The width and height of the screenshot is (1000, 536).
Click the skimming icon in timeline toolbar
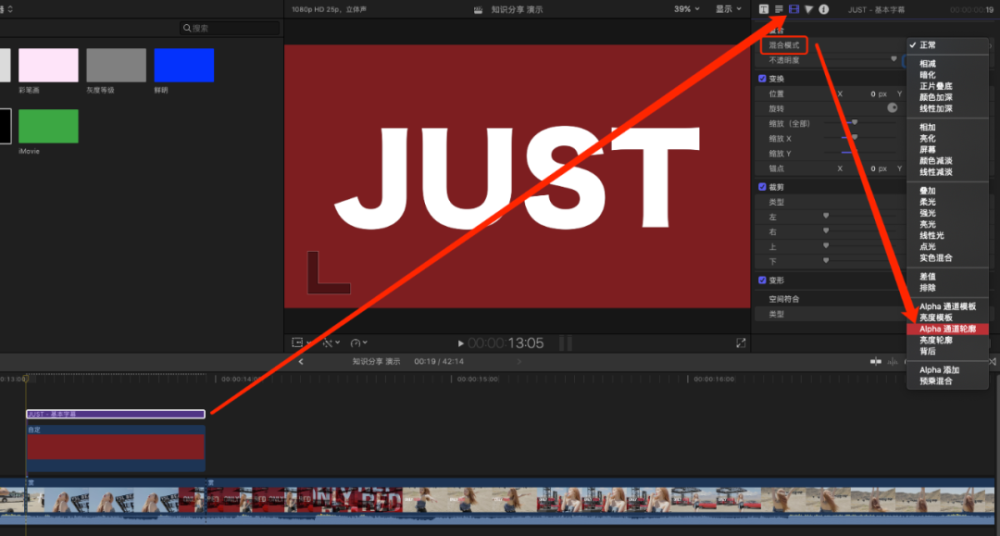876,361
